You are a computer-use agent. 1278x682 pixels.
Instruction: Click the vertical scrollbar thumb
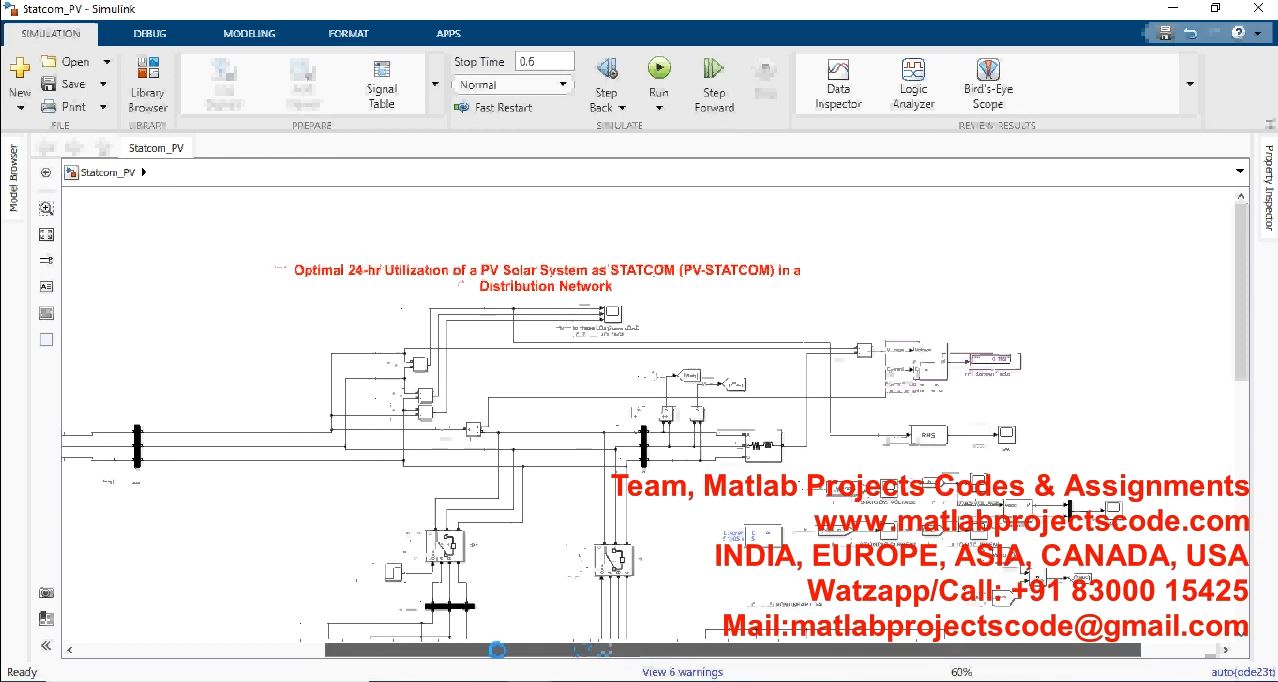[x=1241, y=290]
